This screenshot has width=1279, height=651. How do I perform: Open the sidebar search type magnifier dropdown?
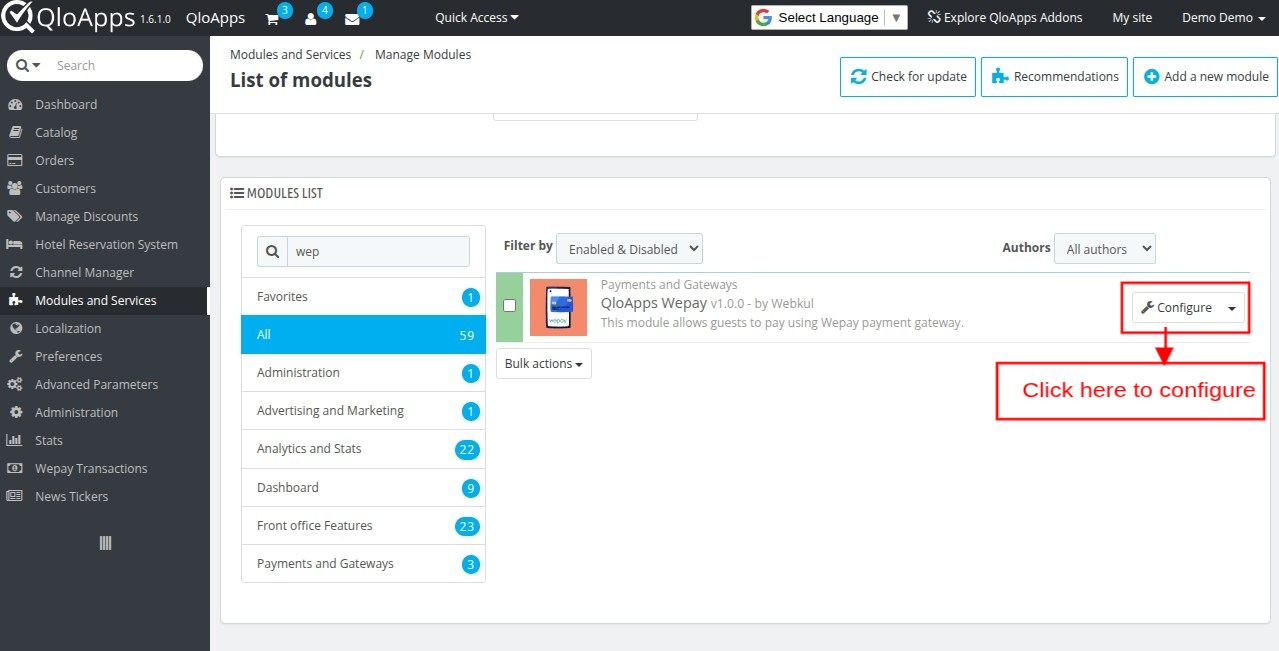pos(29,65)
